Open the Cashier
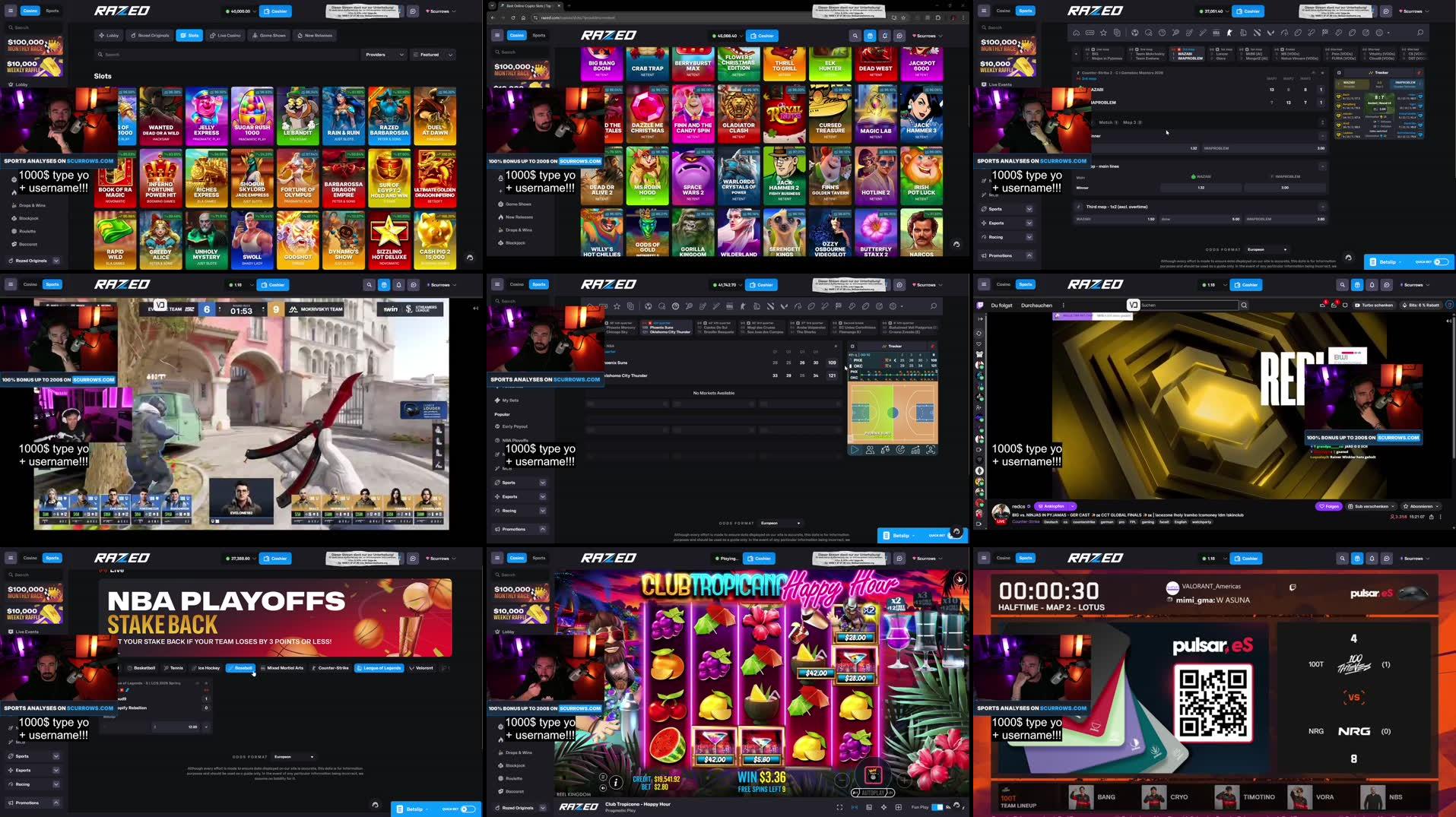Image resolution: width=1456 pixels, height=817 pixels. tap(275, 11)
